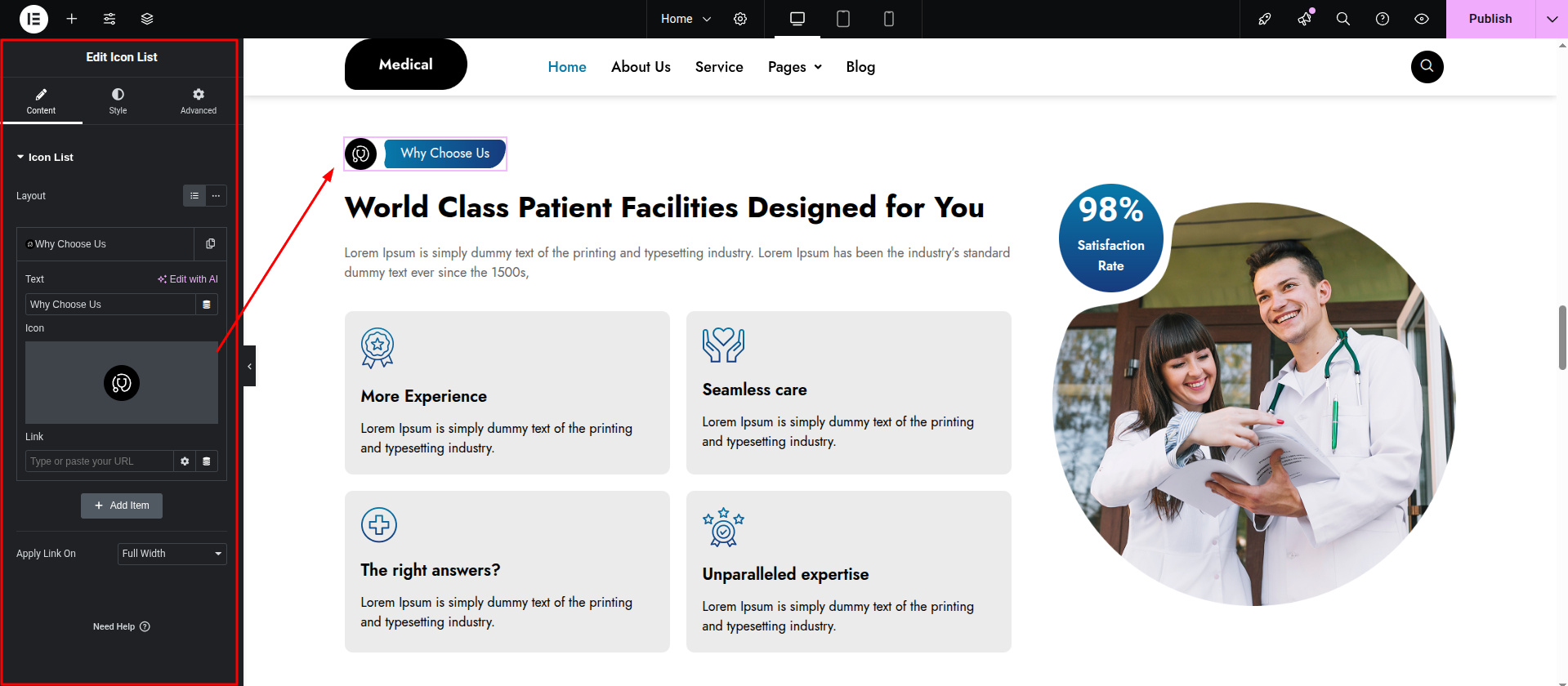Click the Elementor logo icon
Viewport: 1568px width, 686px height.
[x=34, y=19]
